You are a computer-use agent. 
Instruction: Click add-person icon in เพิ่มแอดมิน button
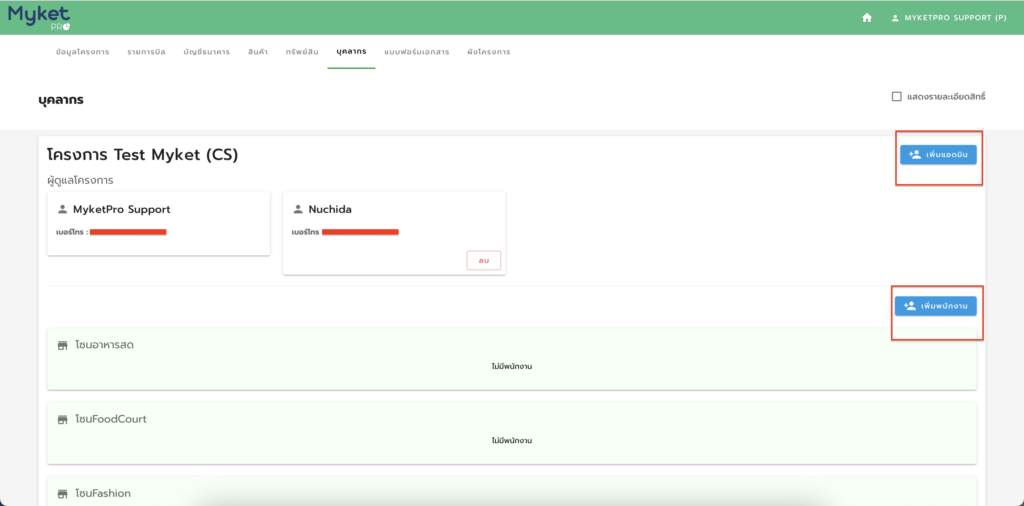click(x=915, y=155)
